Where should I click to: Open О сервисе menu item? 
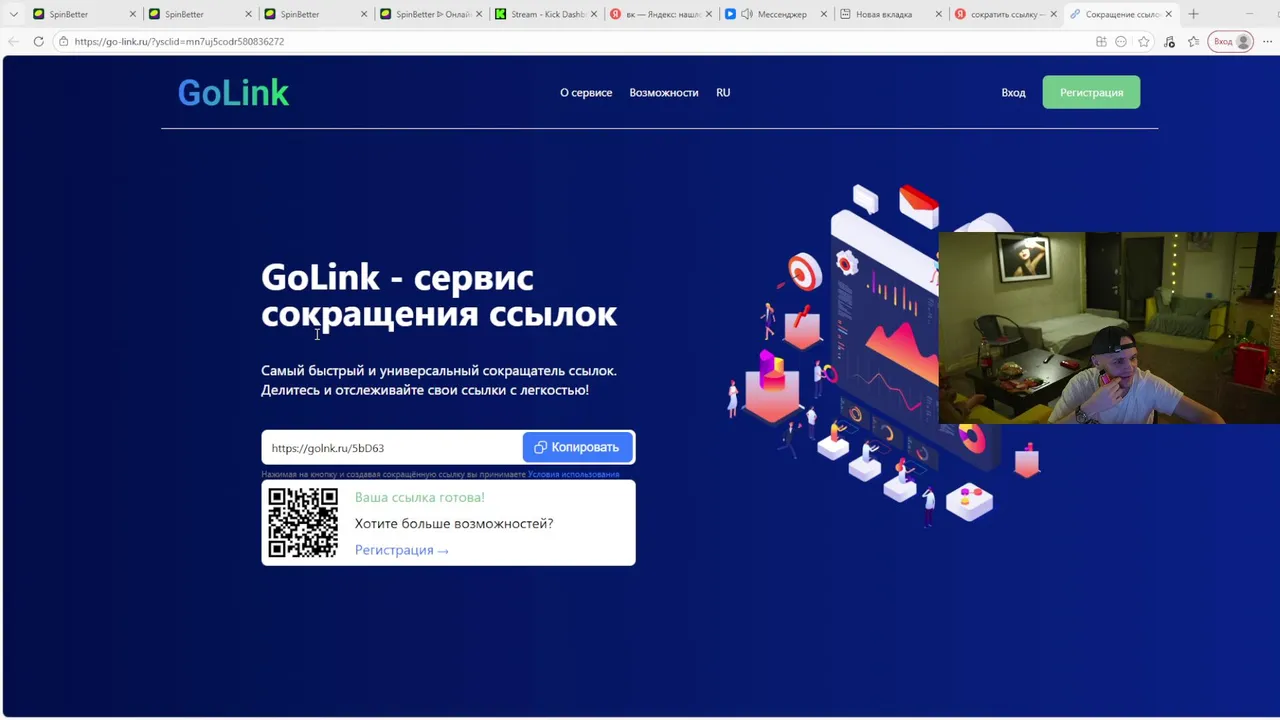click(x=586, y=92)
